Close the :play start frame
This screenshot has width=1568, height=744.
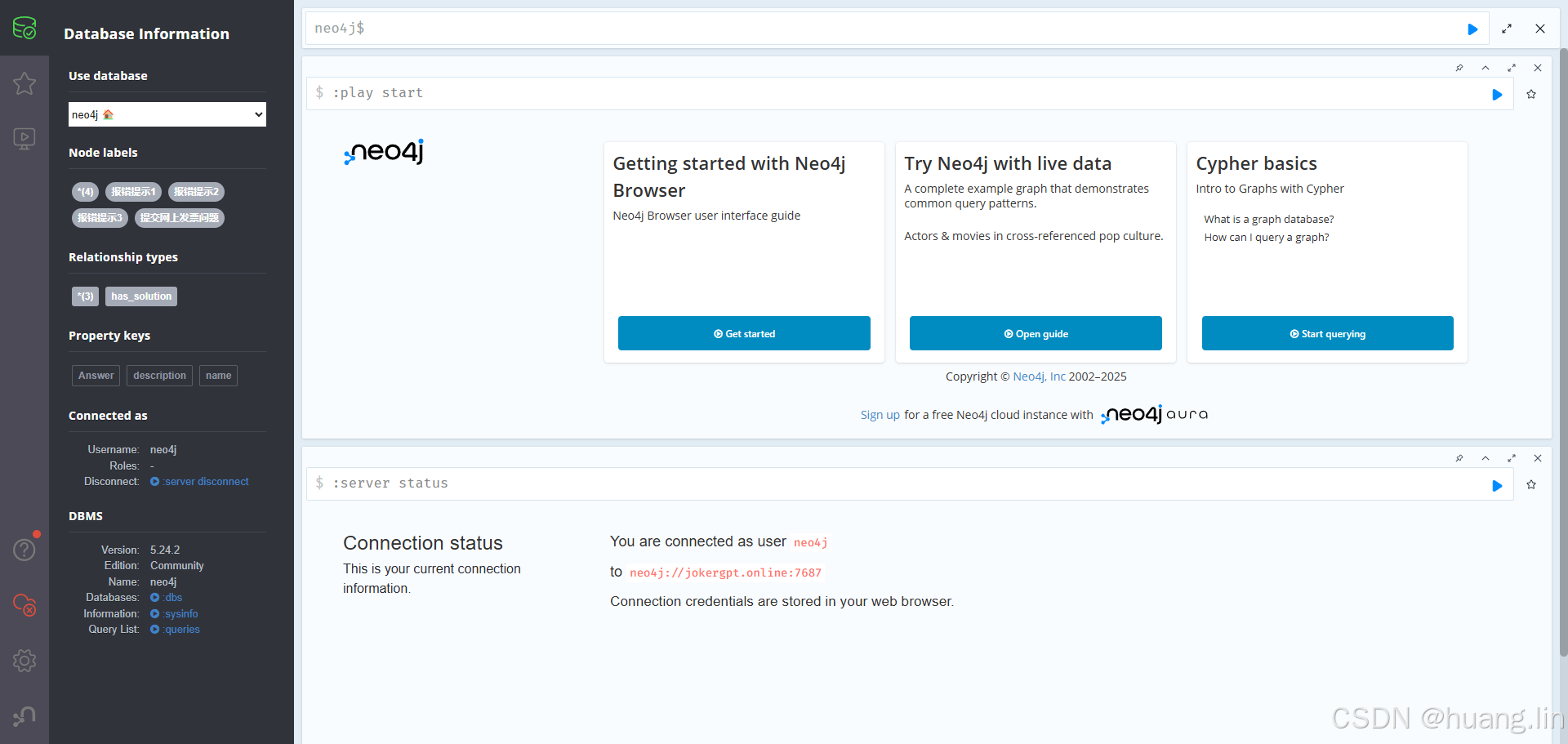point(1538,68)
